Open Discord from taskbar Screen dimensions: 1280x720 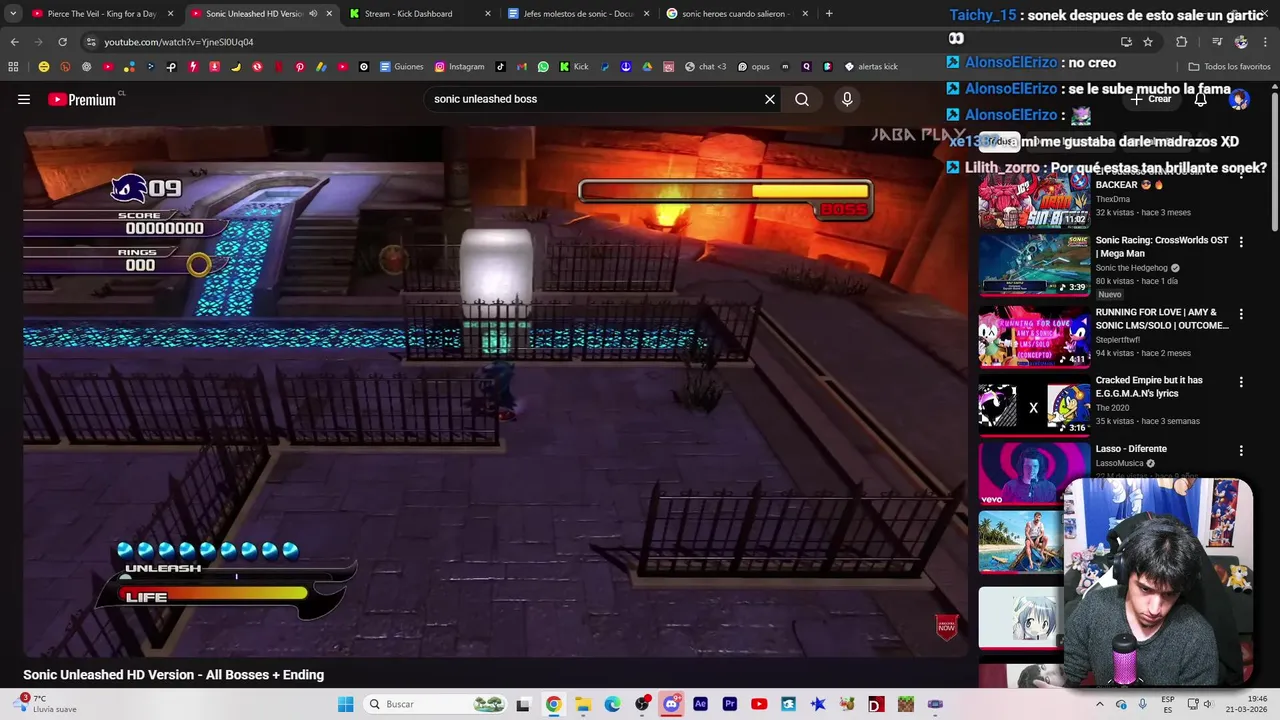[671, 704]
